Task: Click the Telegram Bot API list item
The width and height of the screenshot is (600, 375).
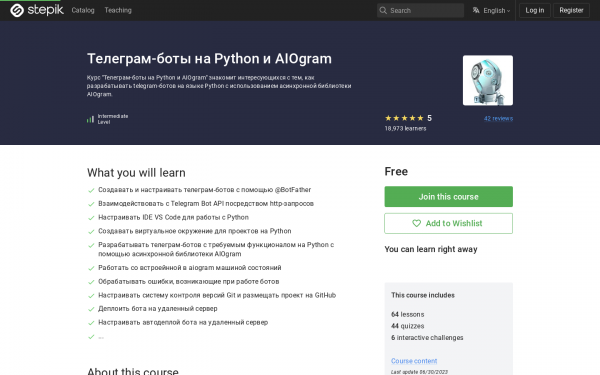Action: pyautogui.click(x=206, y=204)
